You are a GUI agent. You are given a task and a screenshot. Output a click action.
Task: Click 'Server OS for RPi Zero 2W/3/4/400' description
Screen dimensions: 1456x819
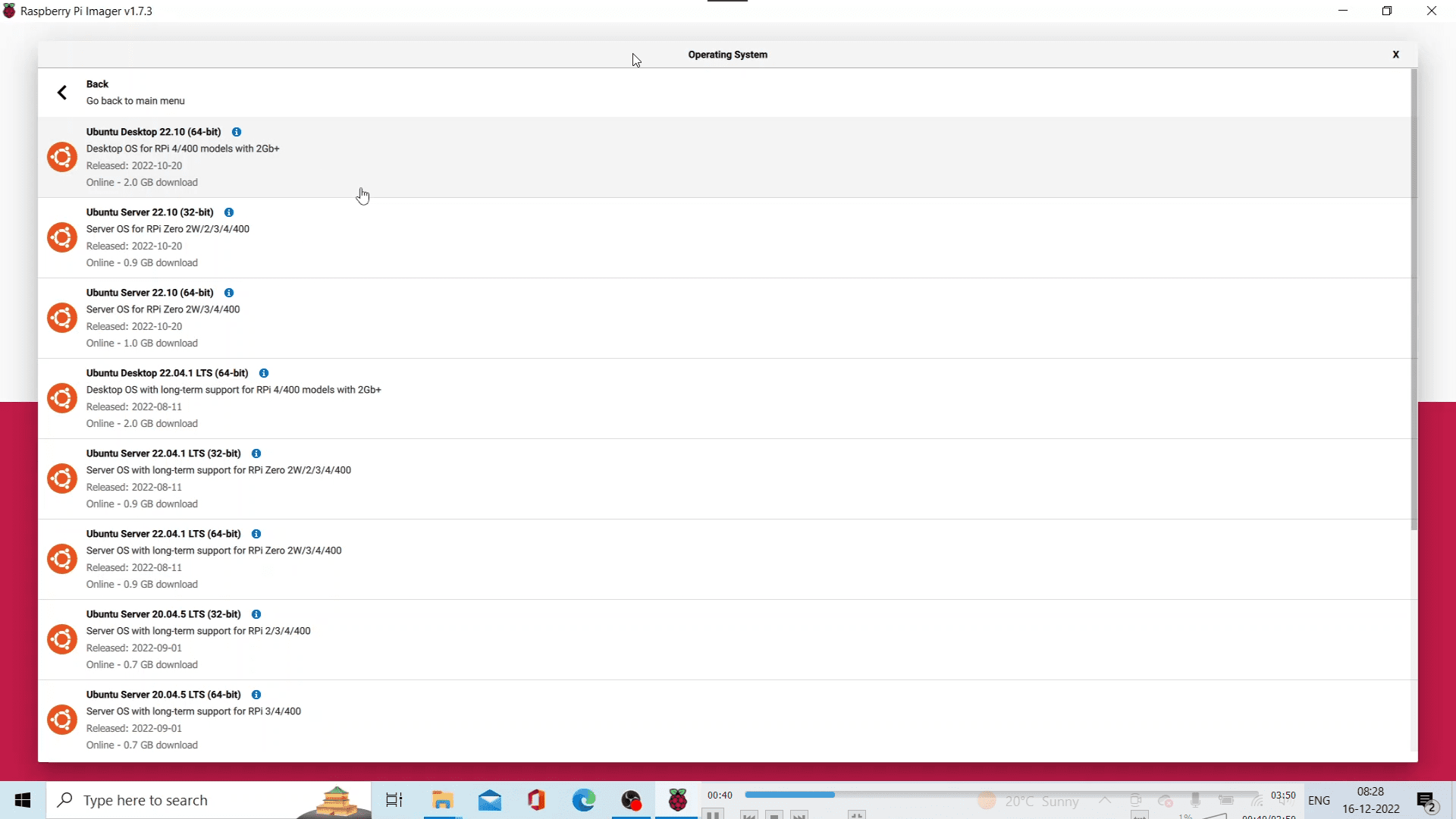coord(163,309)
